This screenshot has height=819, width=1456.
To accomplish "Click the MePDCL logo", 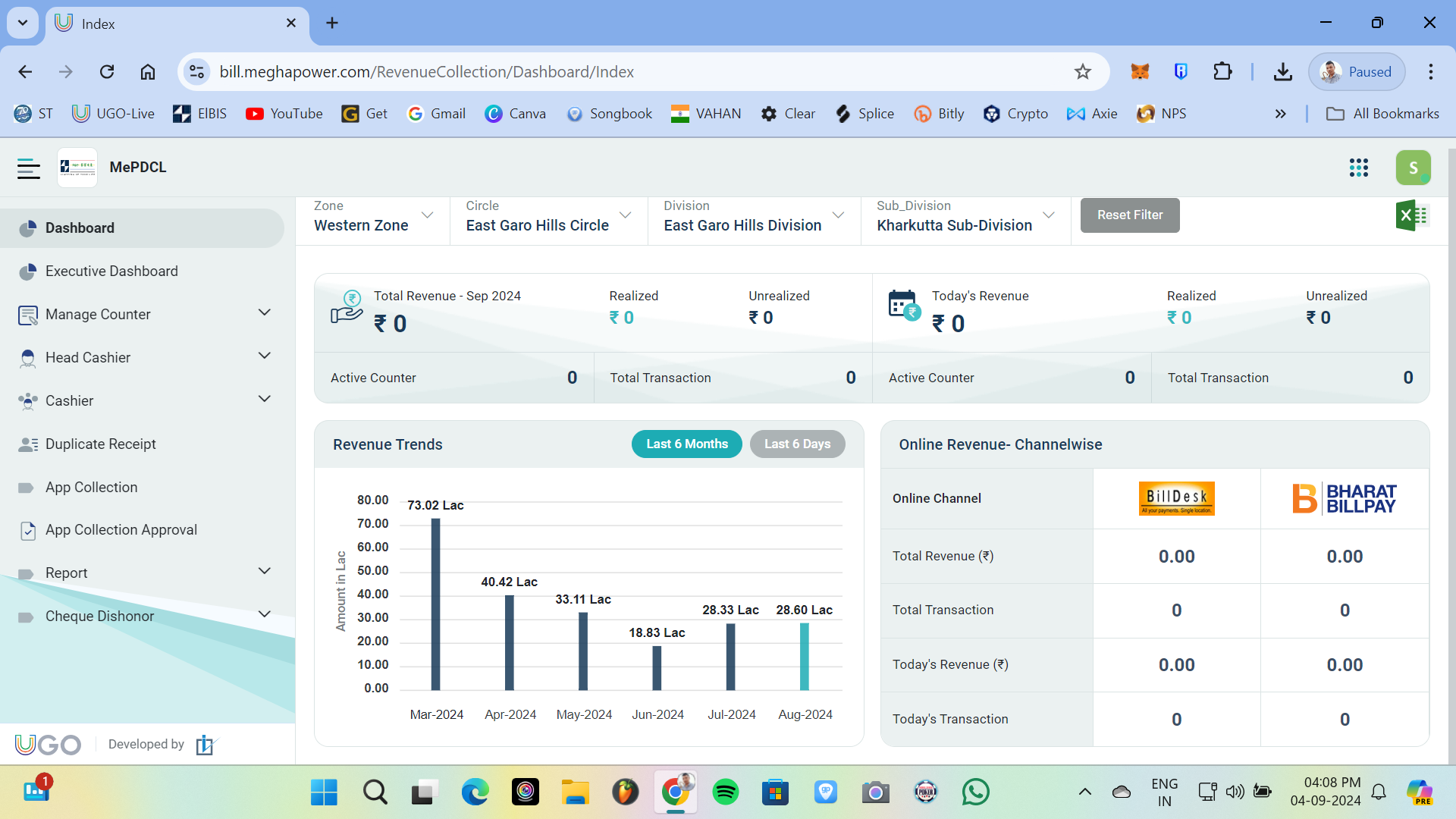I will tap(77, 168).
